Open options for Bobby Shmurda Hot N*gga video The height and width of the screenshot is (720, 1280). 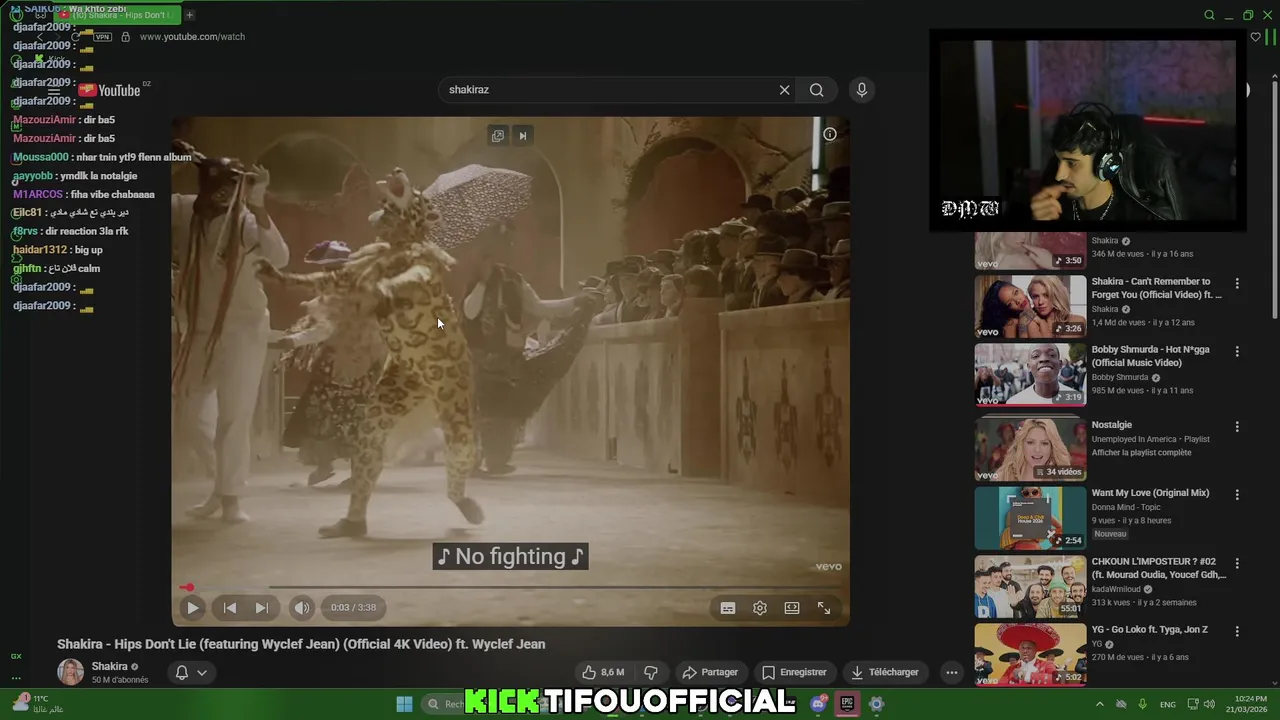1237,352
